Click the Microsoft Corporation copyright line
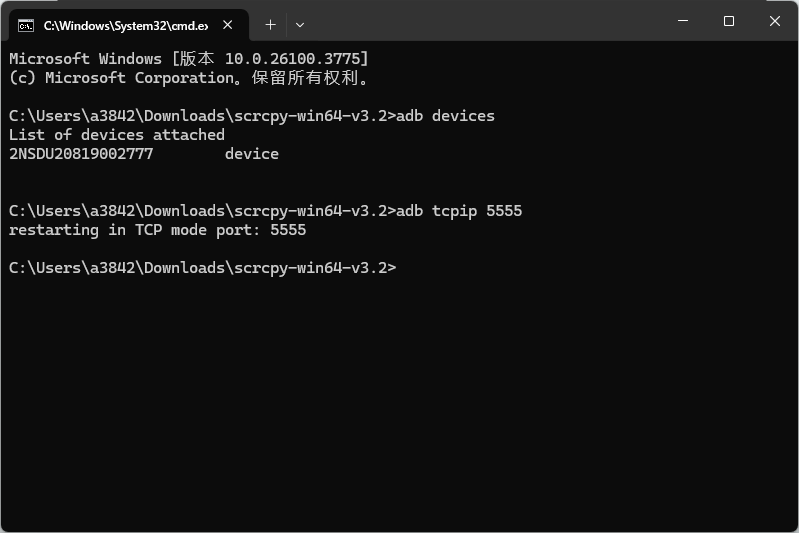The image size is (799, 533). pos(189,78)
